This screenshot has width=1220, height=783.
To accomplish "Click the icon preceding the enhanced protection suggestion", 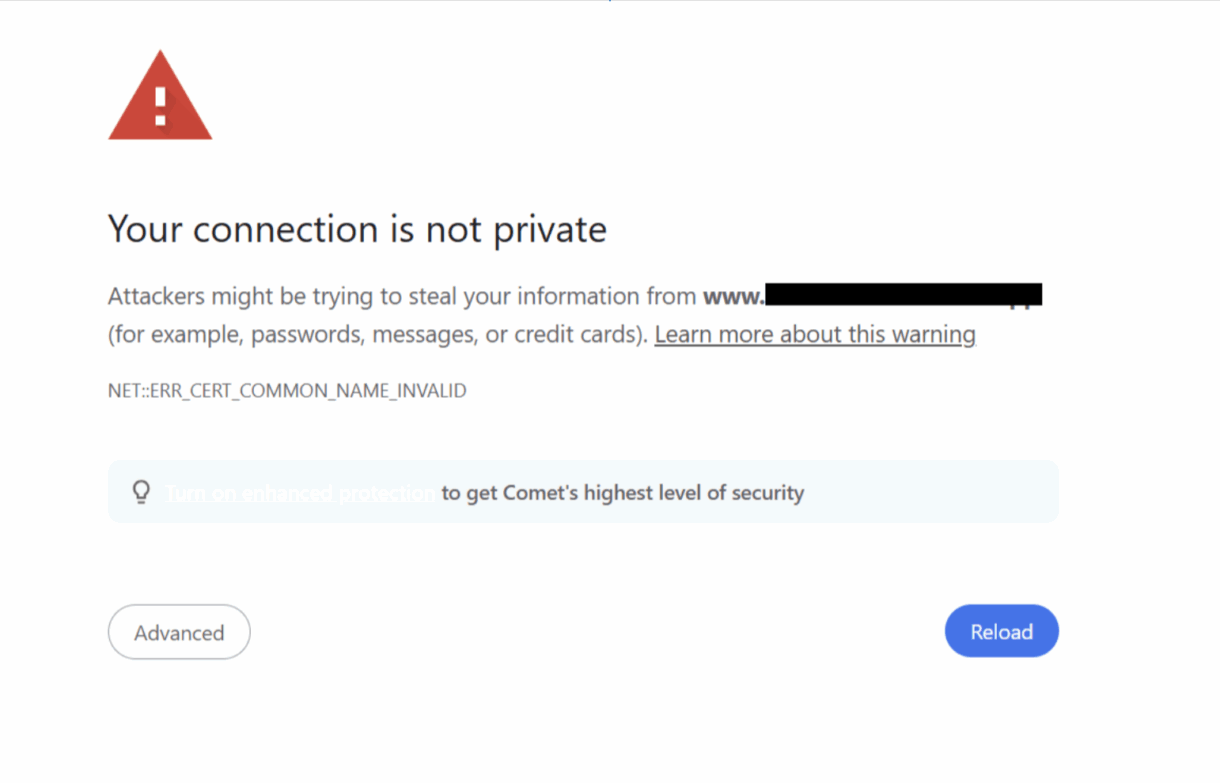I will 141,491.
